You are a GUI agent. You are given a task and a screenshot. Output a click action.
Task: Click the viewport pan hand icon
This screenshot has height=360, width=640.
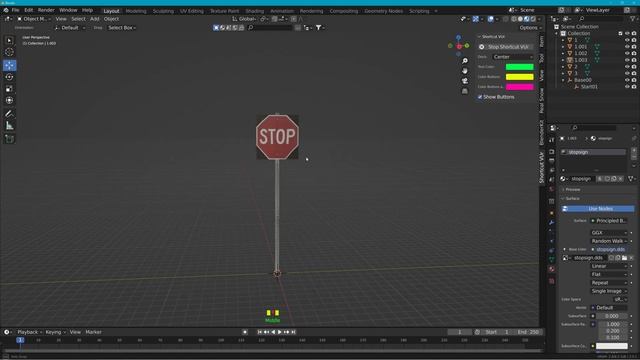(x=464, y=71)
